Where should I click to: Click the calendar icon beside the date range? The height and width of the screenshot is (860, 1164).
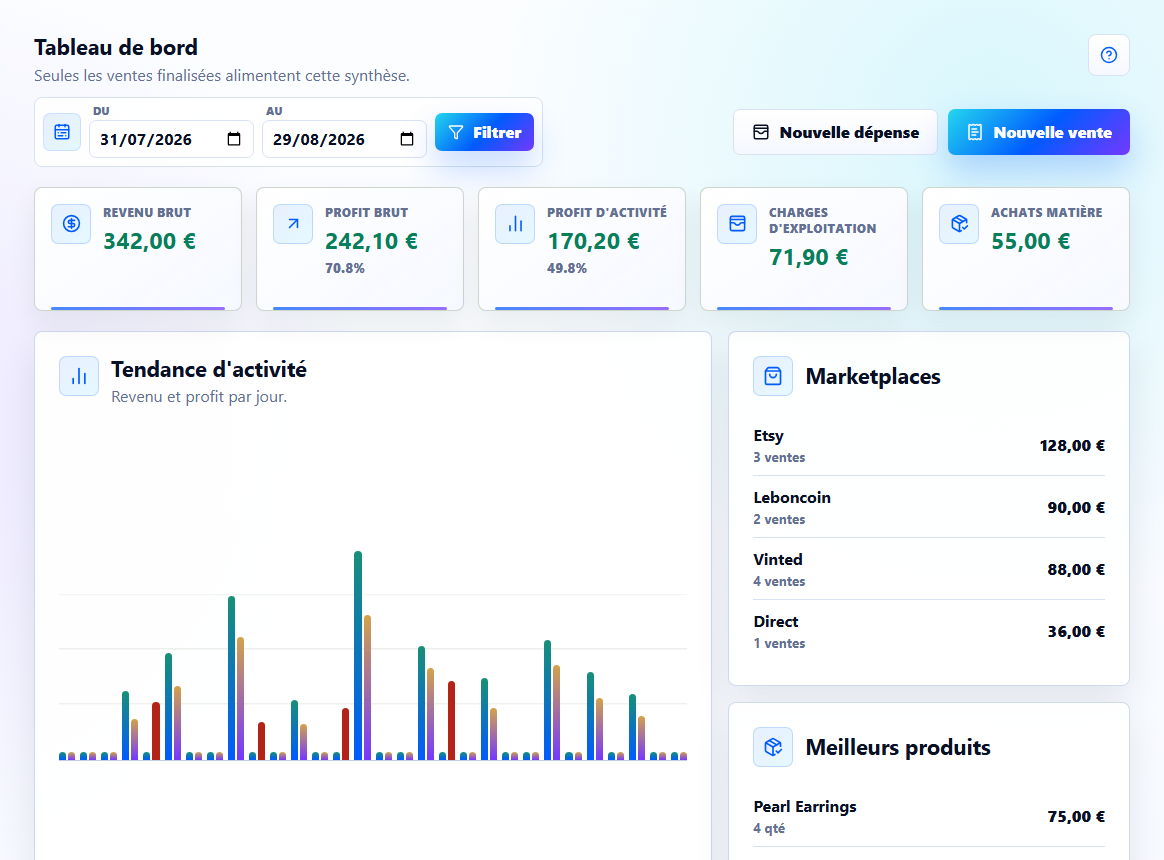click(62, 132)
